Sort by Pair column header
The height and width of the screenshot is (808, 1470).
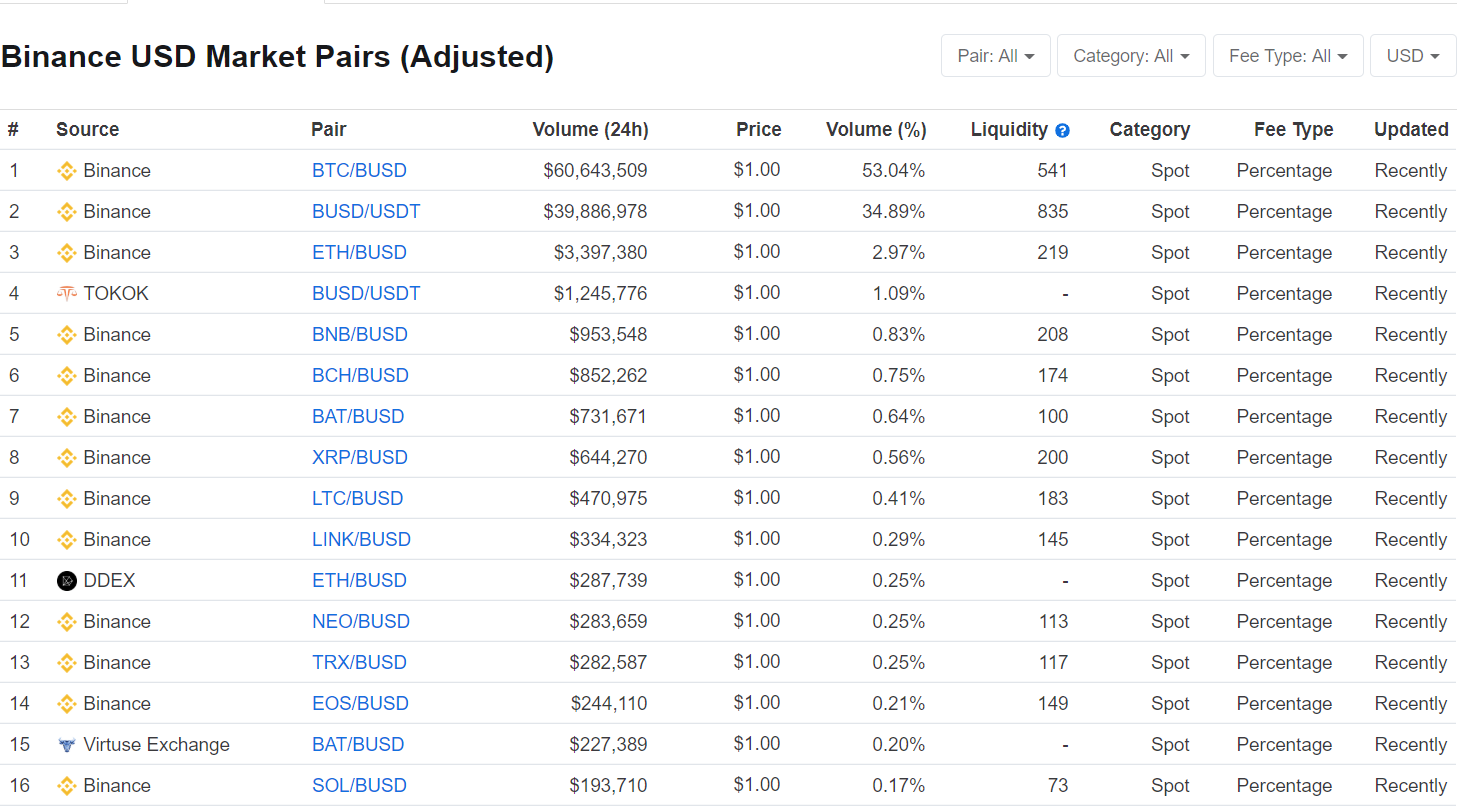coord(329,130)
